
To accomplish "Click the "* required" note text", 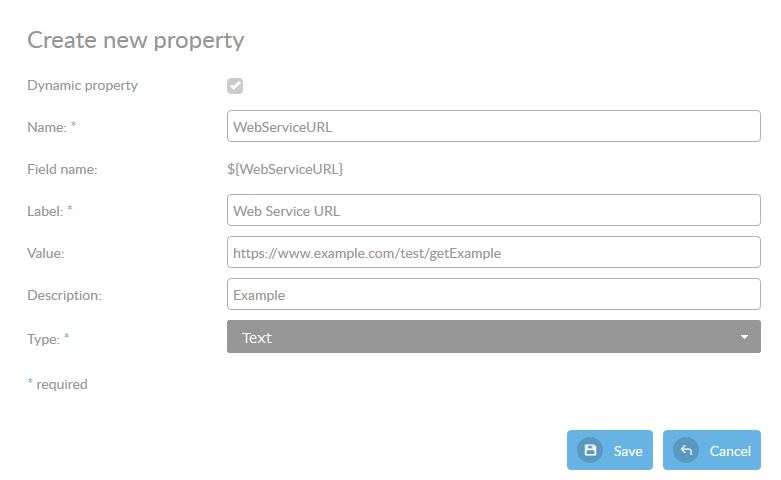I will click(58, 384).
